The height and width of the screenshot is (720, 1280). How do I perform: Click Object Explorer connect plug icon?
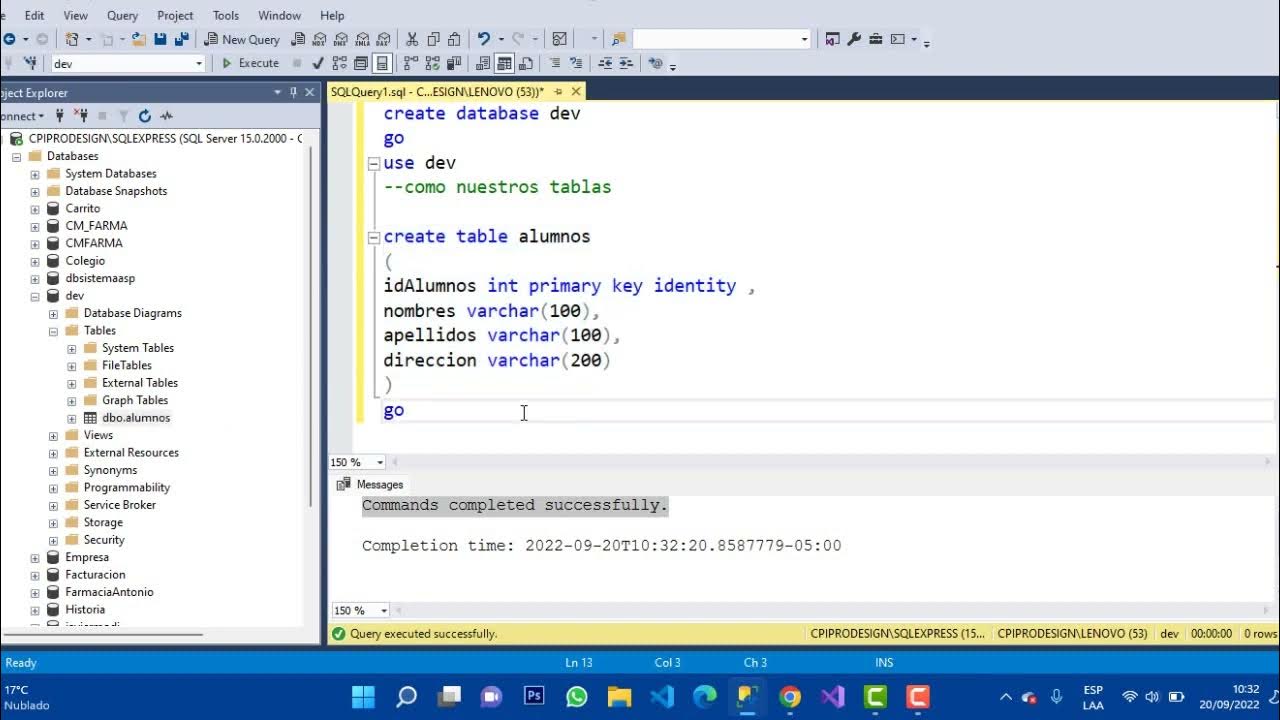(60, 116)
